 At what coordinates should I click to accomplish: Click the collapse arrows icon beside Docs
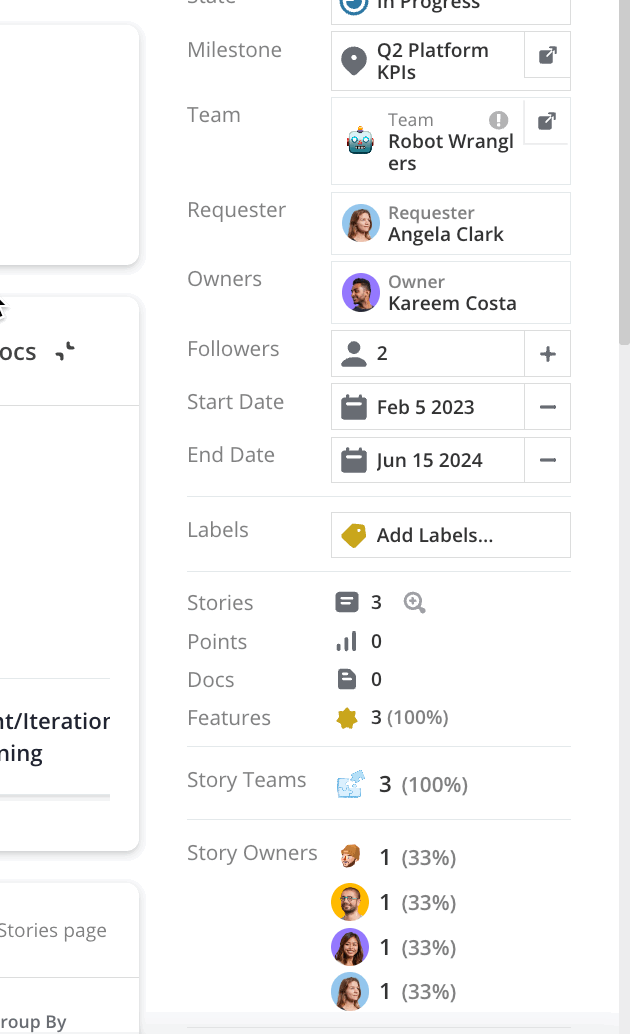coord(65,351)
